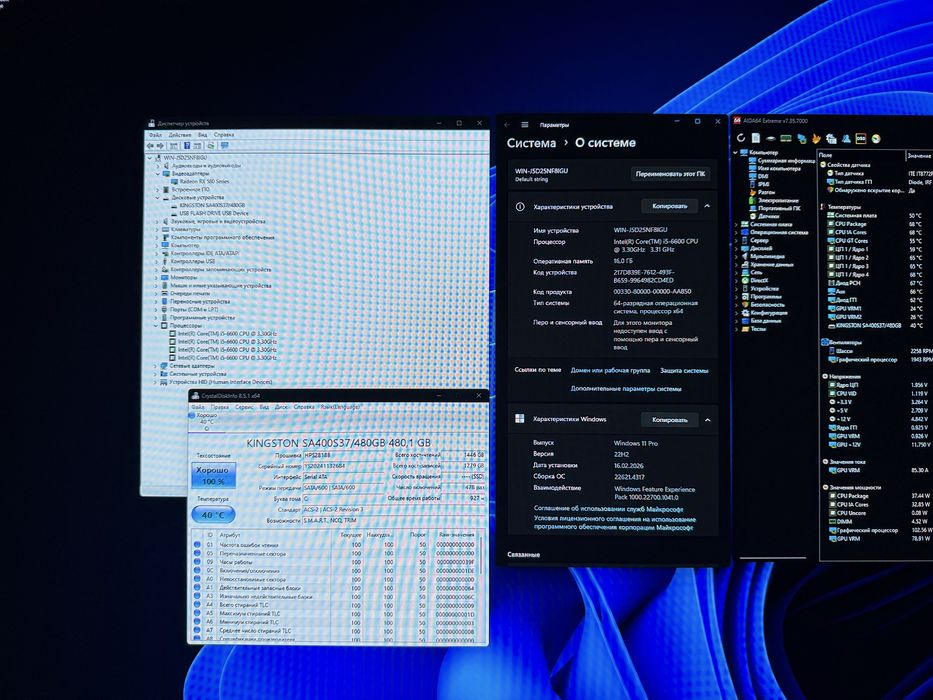Click the monitor icon at end of Device Manager toolbar

(225, 145)
